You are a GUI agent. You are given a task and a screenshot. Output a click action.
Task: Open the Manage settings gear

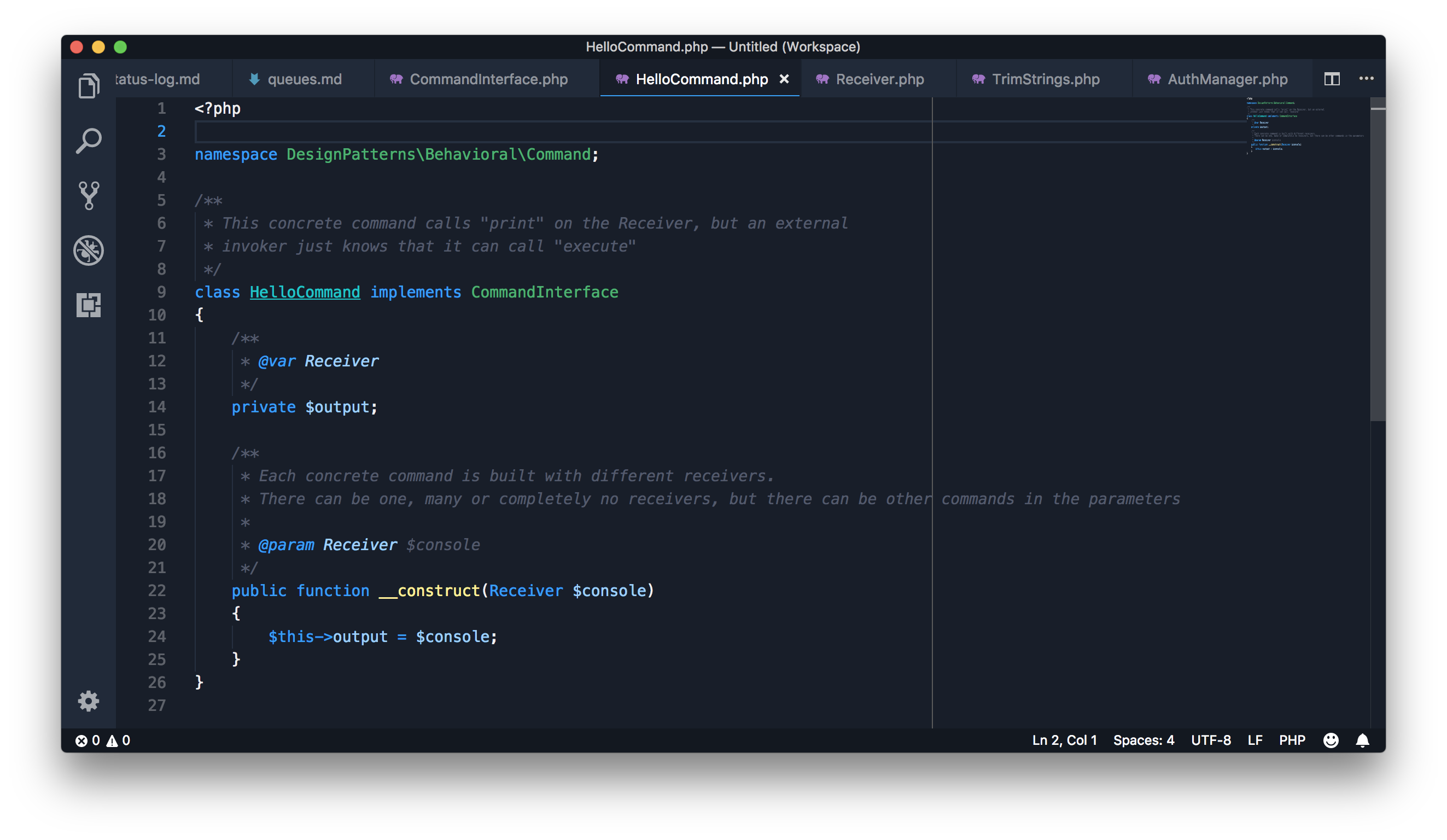click(89, 701)
